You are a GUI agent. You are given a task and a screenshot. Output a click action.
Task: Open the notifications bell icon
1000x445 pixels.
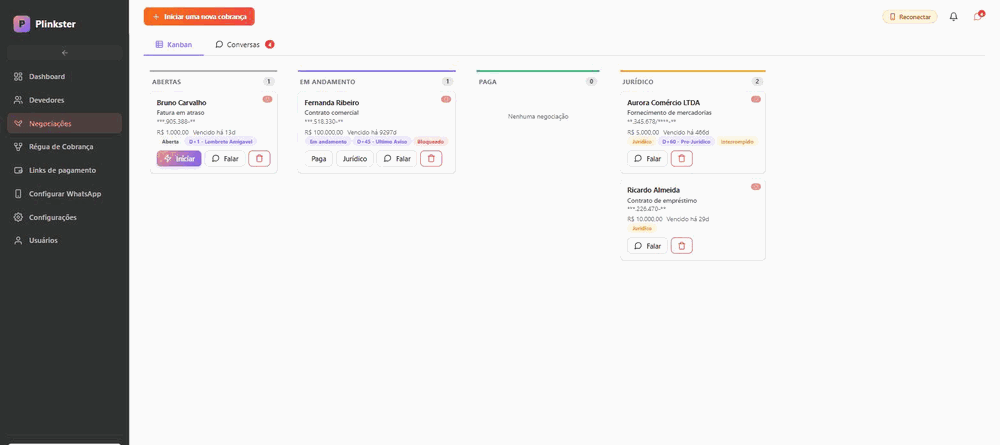click(x=953, y=17)
